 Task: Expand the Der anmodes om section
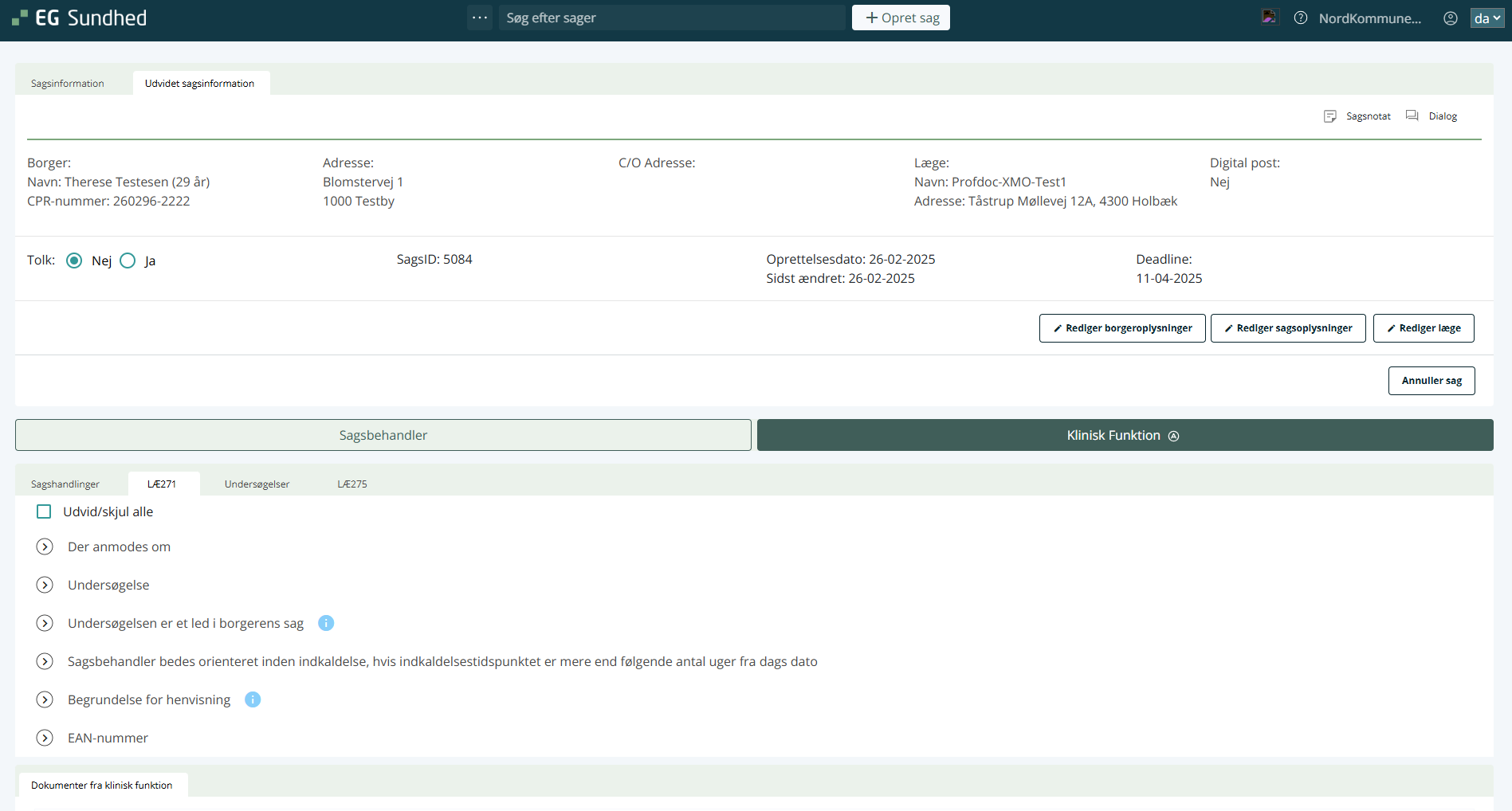pos(45,547)
